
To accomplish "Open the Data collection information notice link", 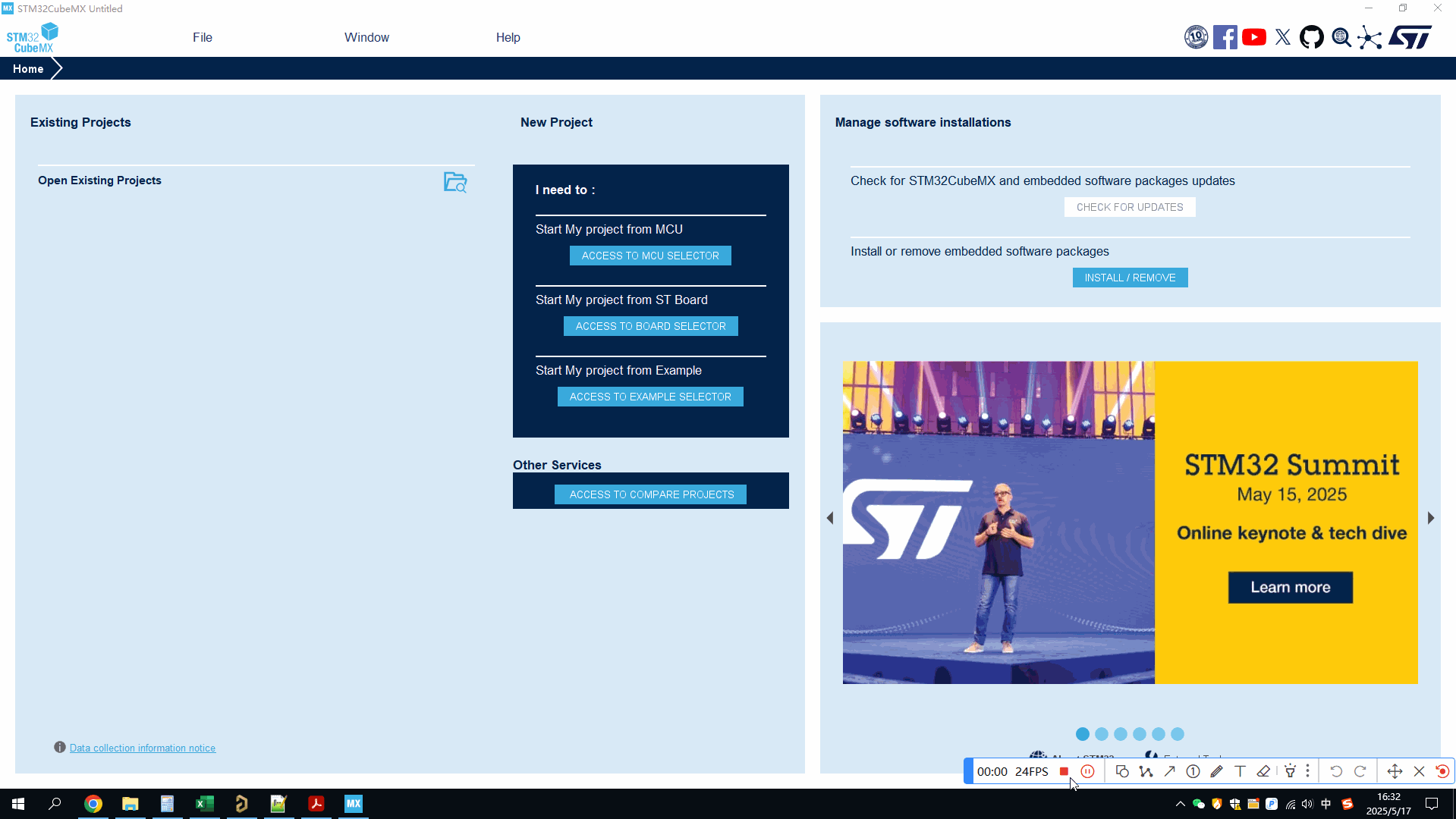I will (x=143, y=748).
